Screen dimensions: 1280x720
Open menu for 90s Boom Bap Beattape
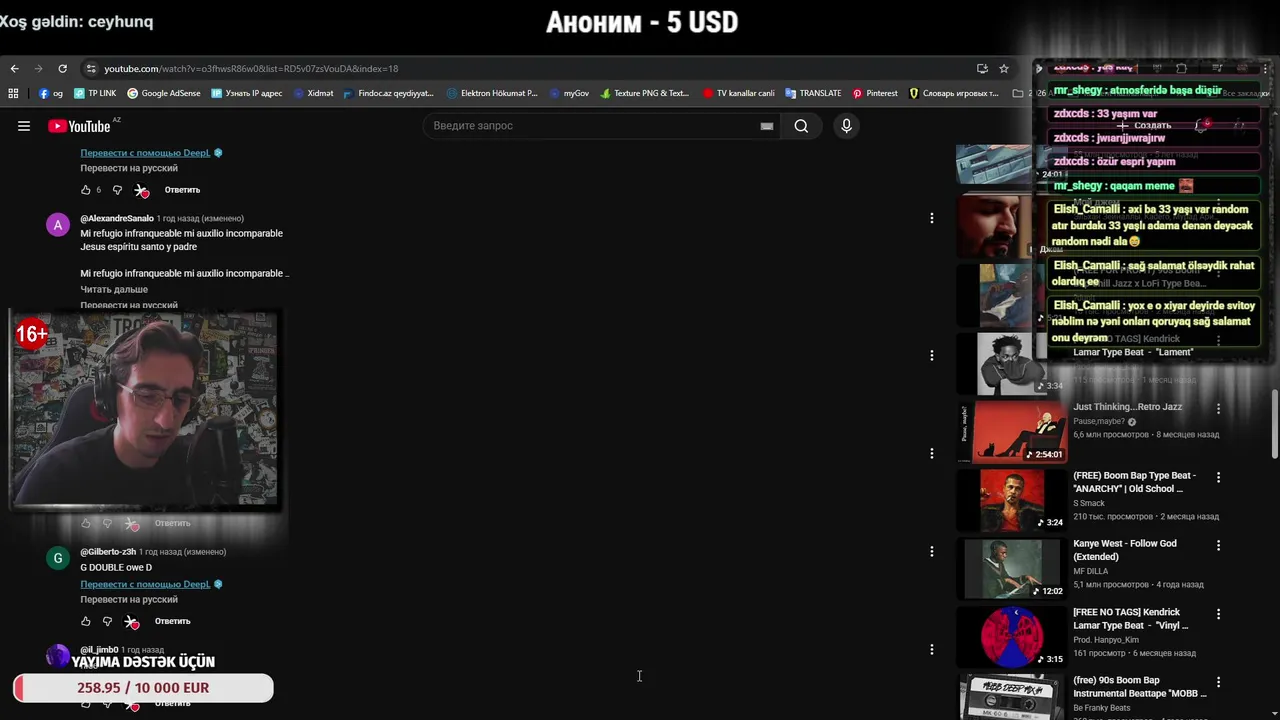coord(1218,682)
